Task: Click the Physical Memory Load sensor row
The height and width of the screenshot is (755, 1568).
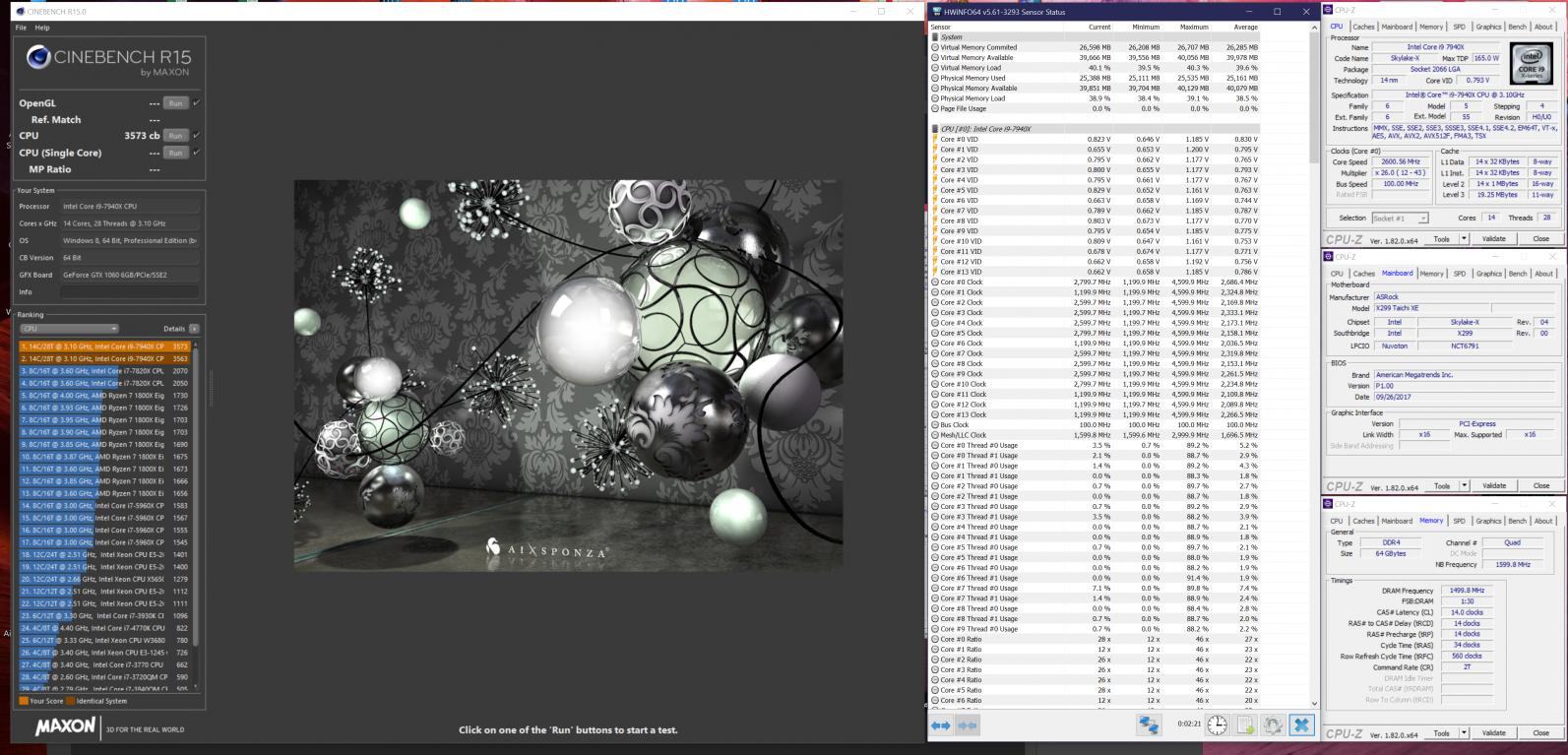Action: [1096, 98]
